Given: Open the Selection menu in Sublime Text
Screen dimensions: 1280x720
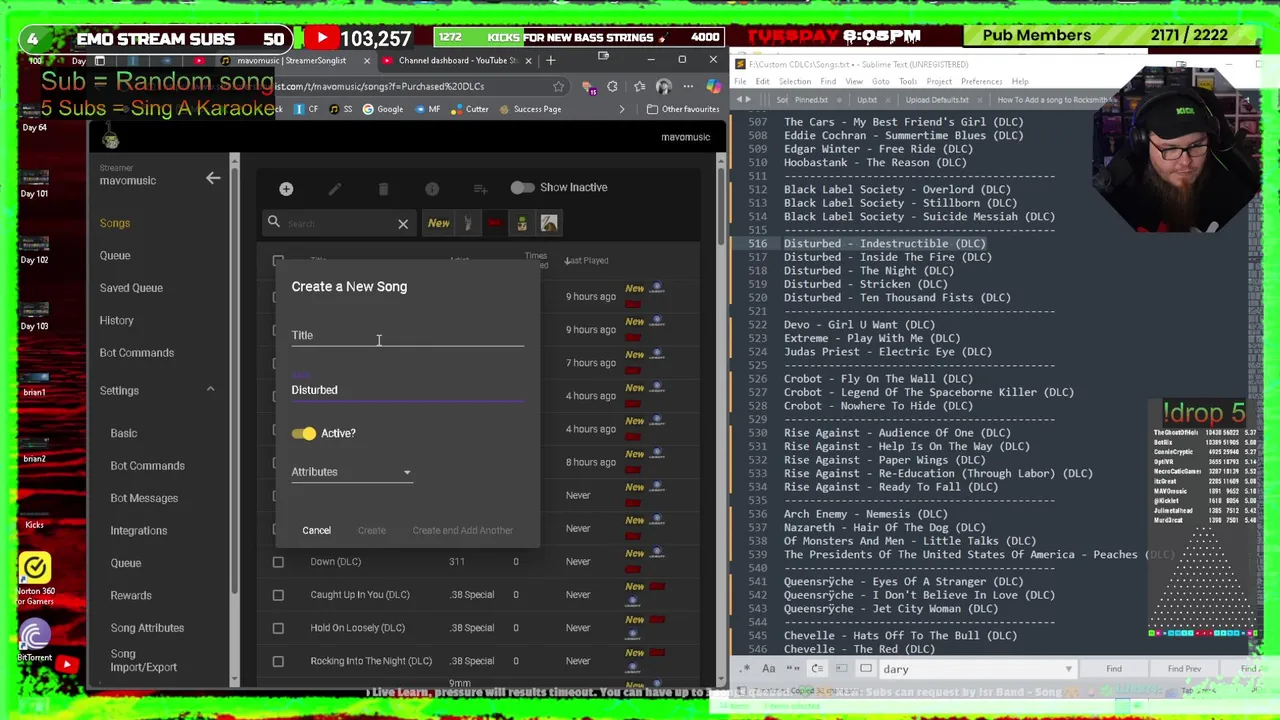Looking at the screenshot, I should [x=795, y=82].
